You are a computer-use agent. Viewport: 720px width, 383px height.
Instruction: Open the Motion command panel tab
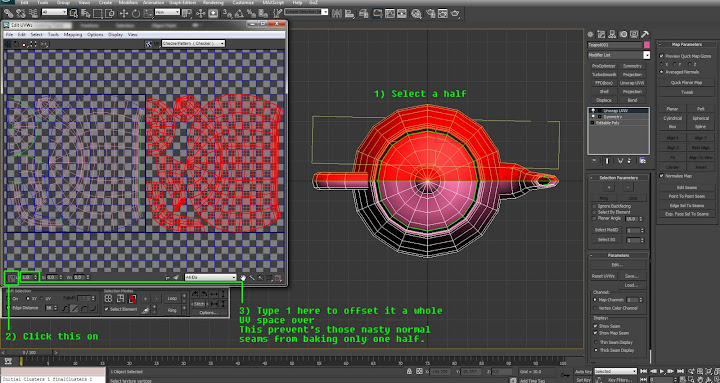click(x=623, y=34)
